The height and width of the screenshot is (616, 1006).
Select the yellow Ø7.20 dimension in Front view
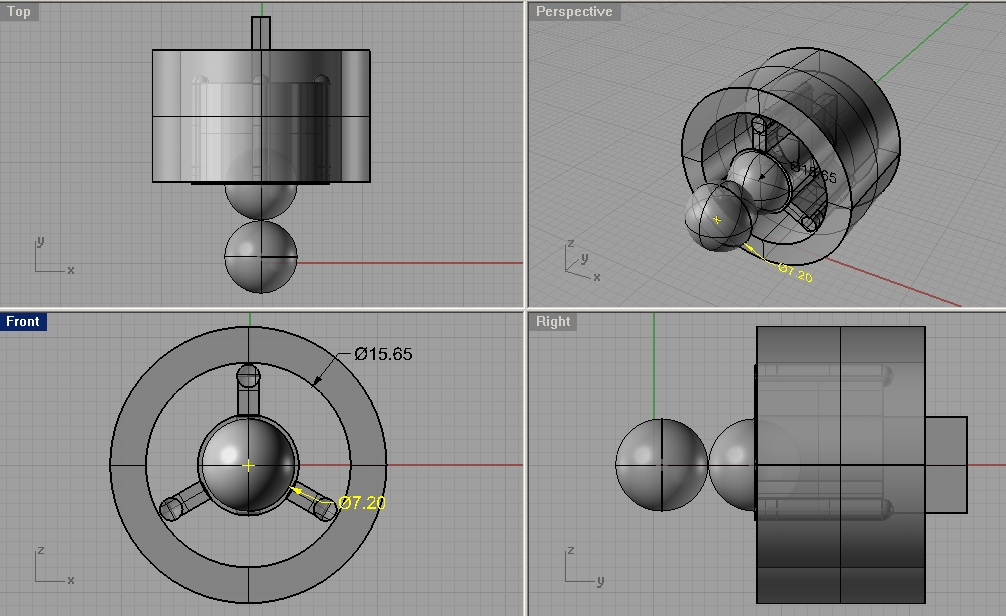tap(361, 503)
